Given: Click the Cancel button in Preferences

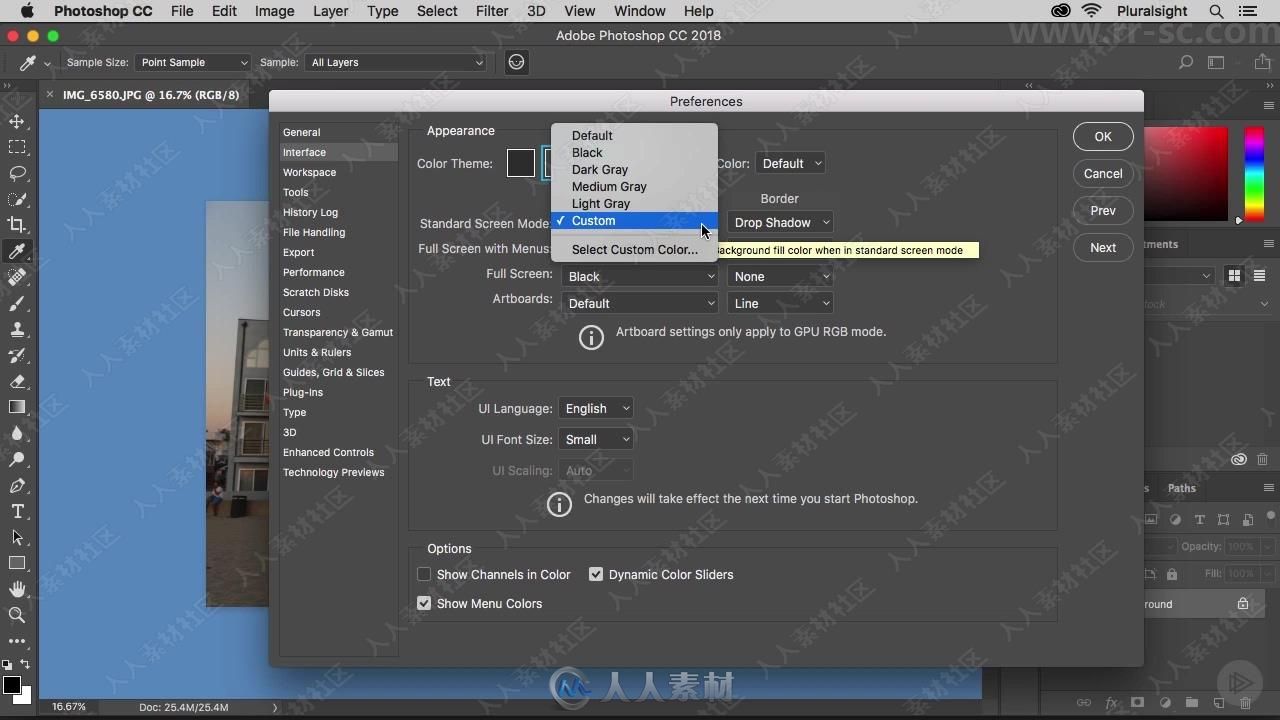Looking at the screenshot, I should [x=1103, y=173].
